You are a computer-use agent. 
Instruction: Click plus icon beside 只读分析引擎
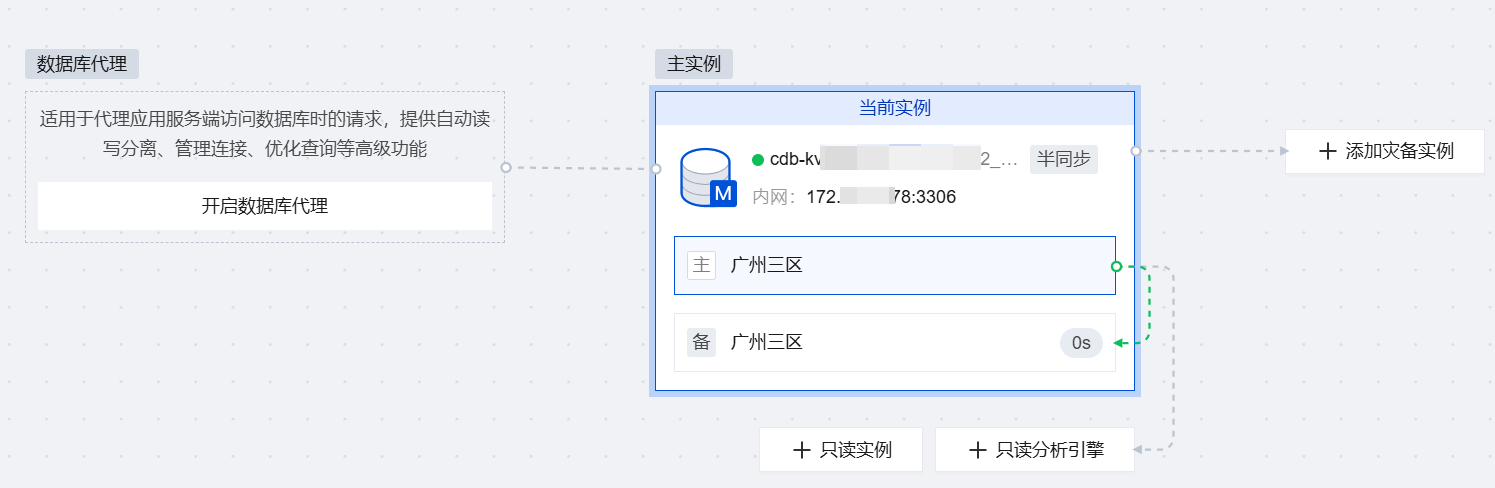tap(978, 450)
